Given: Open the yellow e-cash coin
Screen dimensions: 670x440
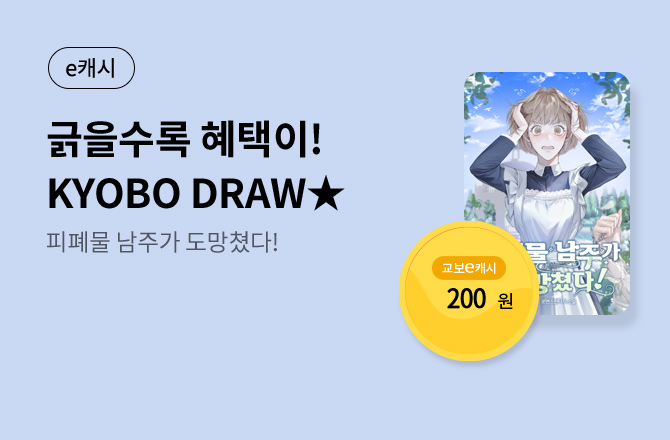Looking at the screenshot, I should 469,290.
